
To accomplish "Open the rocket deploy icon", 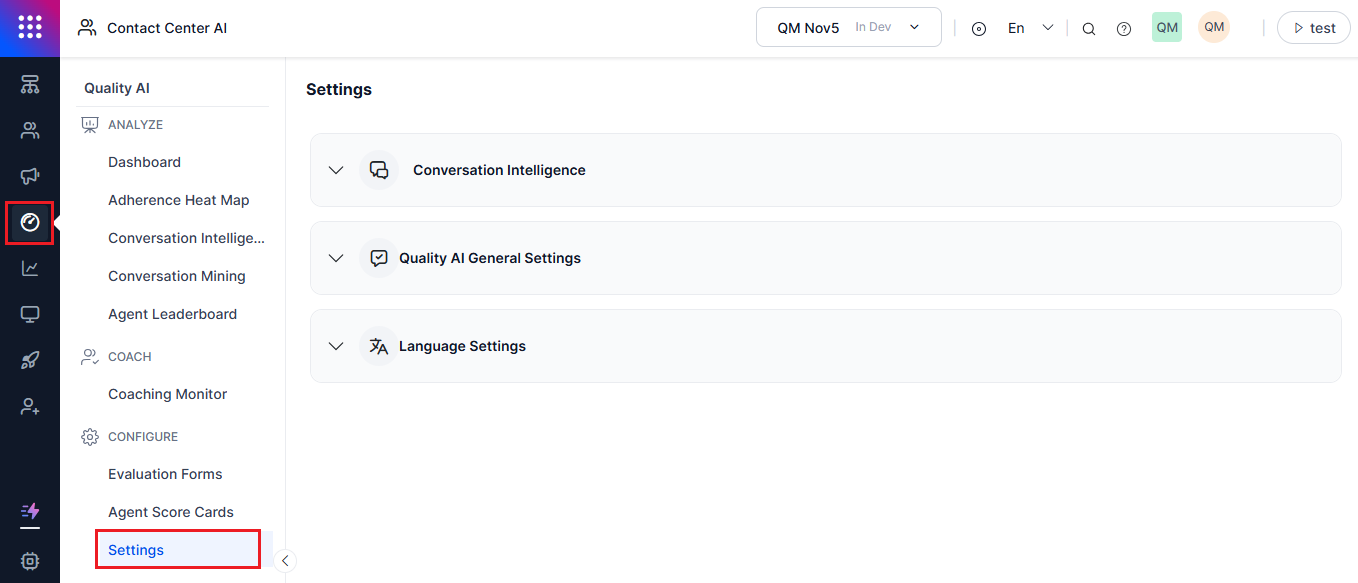I will click(x=30, y=361).
